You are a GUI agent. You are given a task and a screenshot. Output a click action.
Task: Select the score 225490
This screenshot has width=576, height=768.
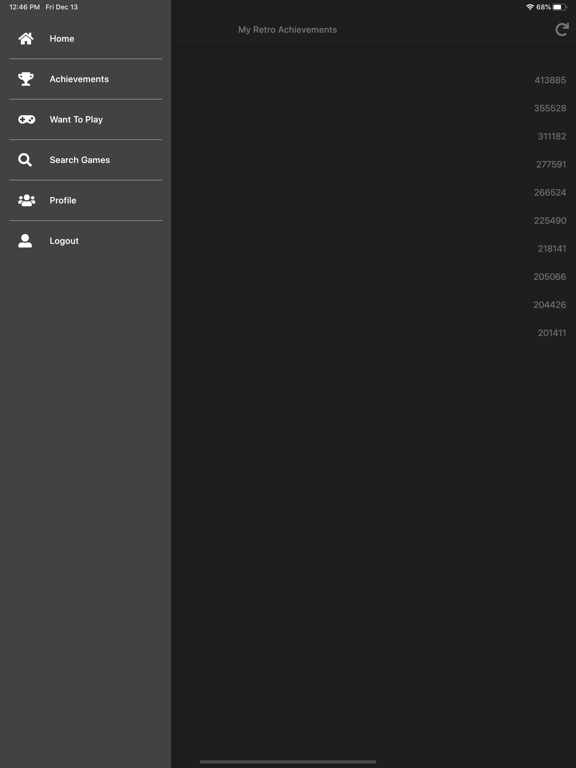(550, 220)
